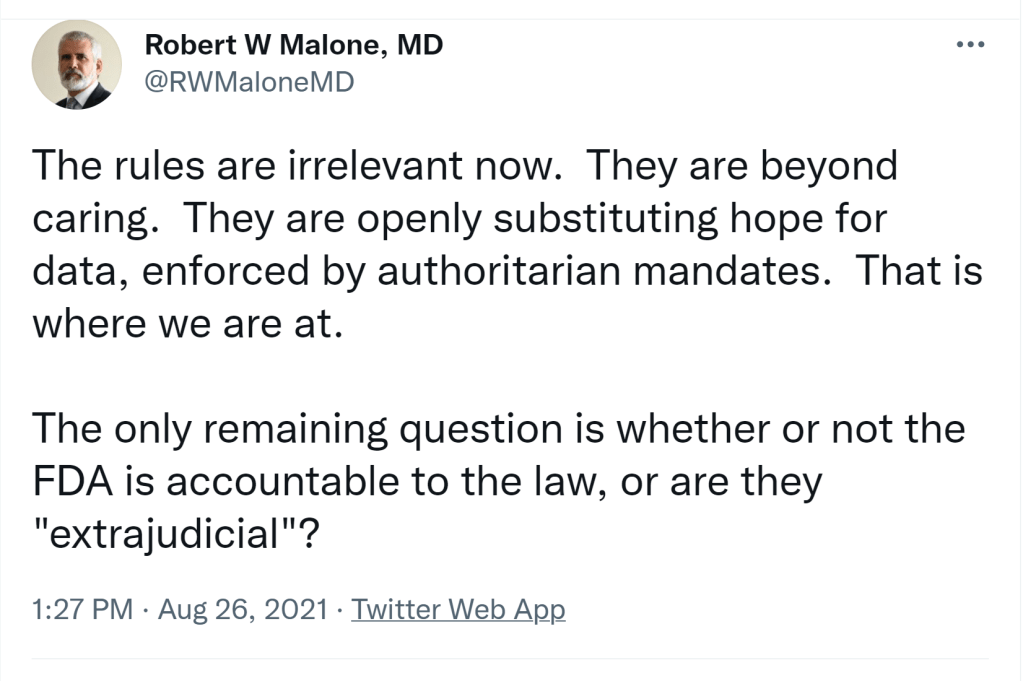Click the @RWMaloneMD handle
Screen dimensions: 1023x681
[249, 82]
